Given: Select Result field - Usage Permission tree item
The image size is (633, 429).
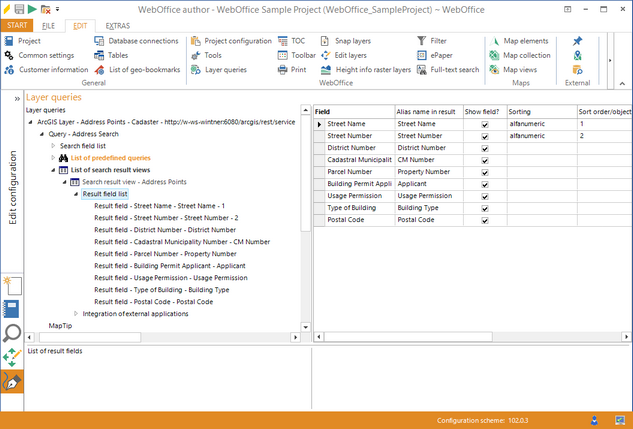Looking at the screenshot, I should pyautogui.click(x=171, y=278).
